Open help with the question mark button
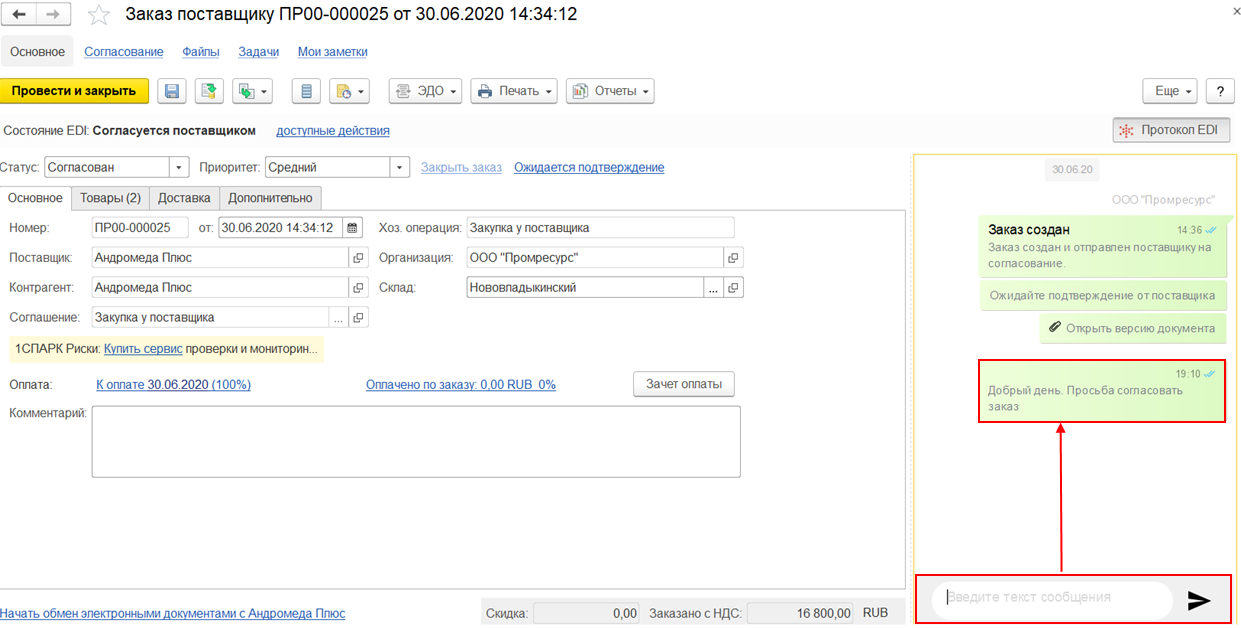This screenshot has height=628, width=1241. tap(1220, 91)
